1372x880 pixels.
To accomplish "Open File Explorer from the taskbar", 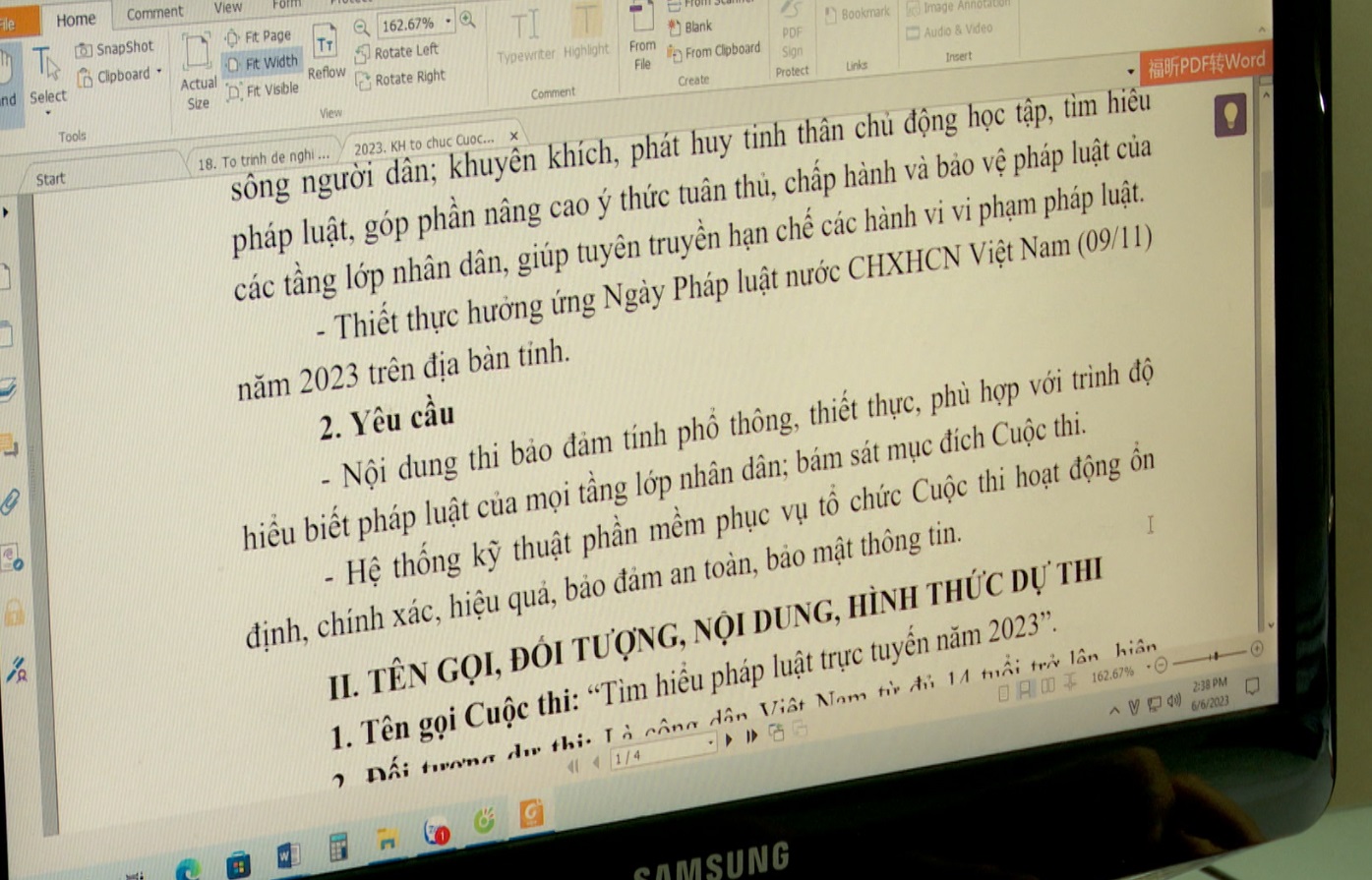I will [388, 840].
